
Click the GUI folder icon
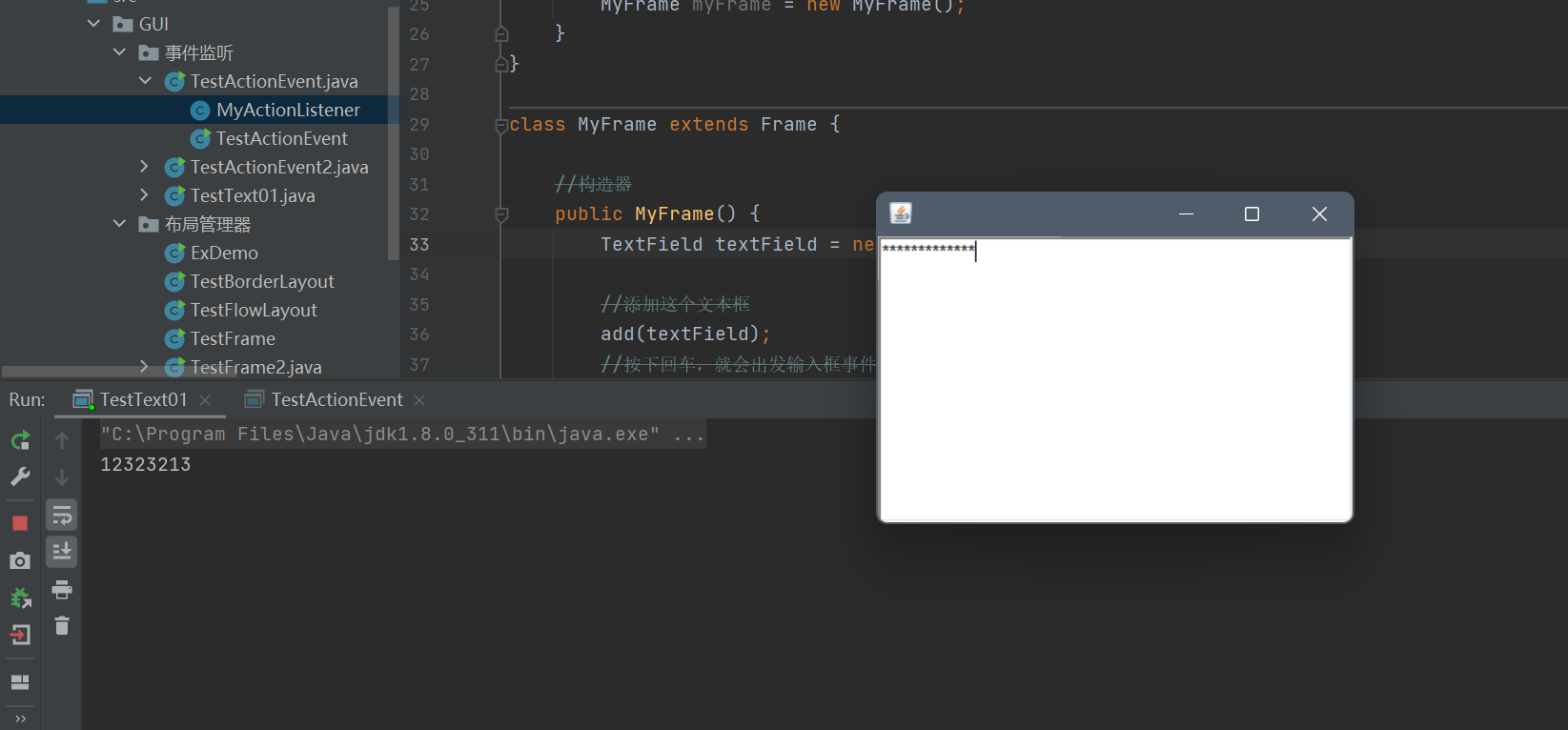pos(123,24)
